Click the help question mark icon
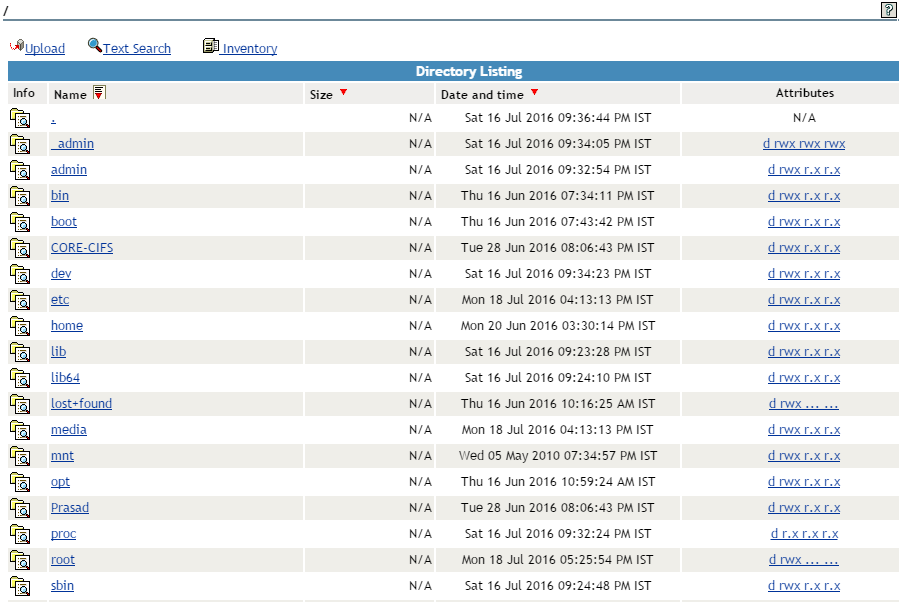 pyautogui.click(x=888, y=10)
